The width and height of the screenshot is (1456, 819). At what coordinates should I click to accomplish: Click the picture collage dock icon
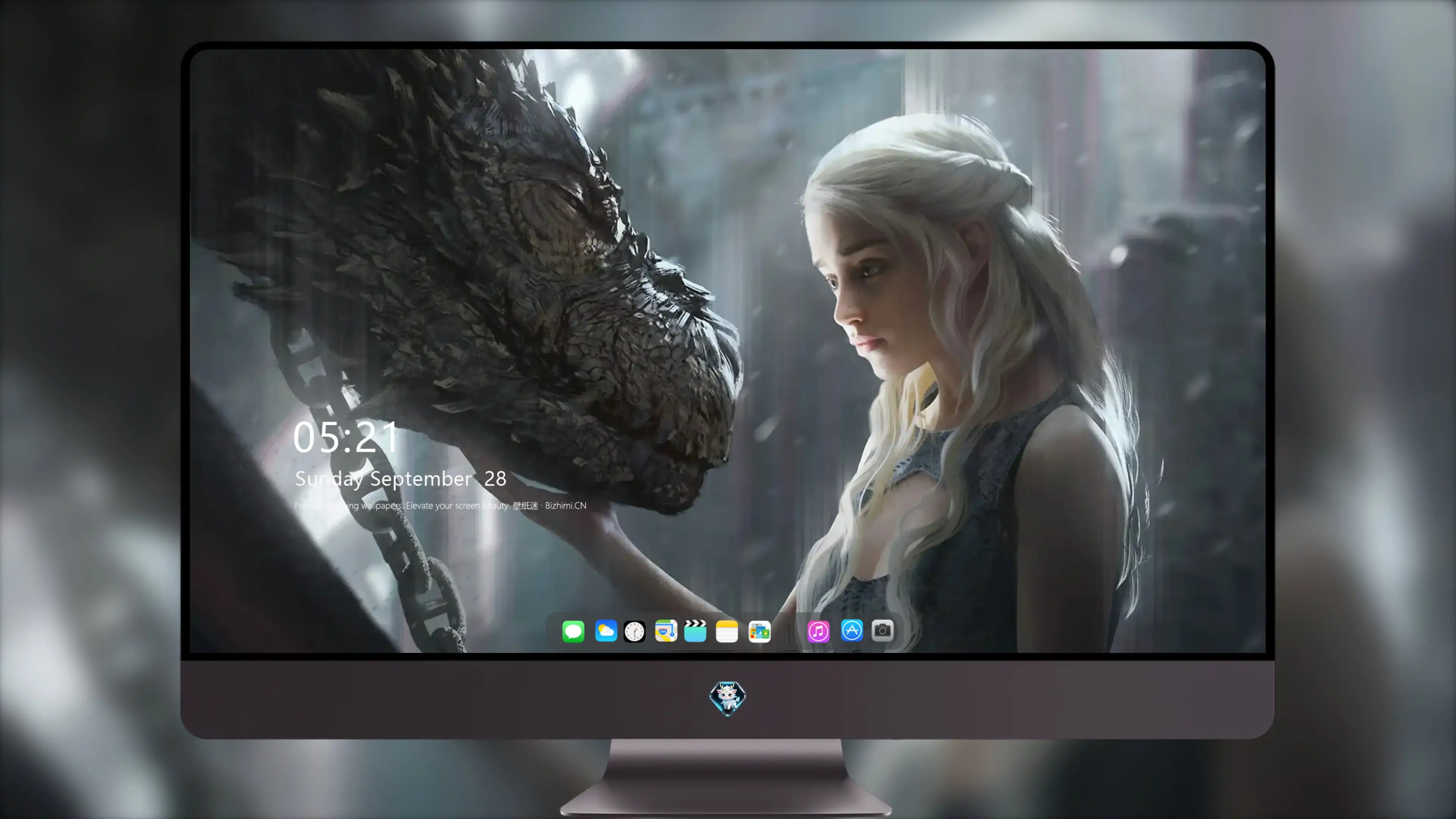click(759, 631)
